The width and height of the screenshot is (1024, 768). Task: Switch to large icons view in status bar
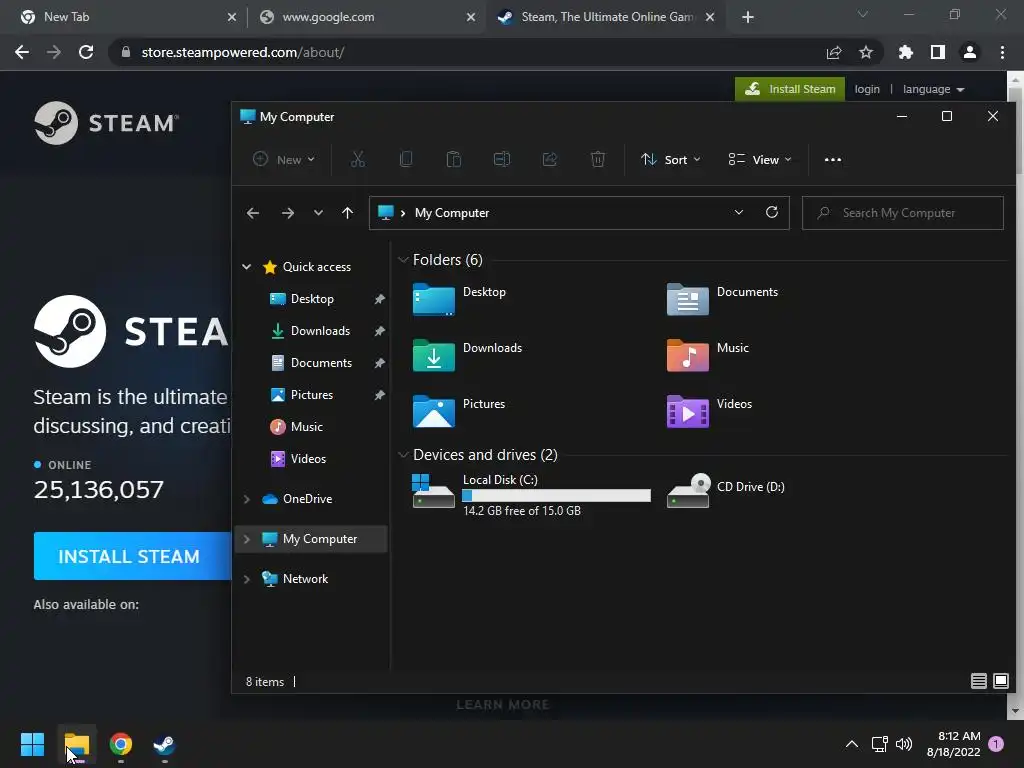[x=1000, y=681]
